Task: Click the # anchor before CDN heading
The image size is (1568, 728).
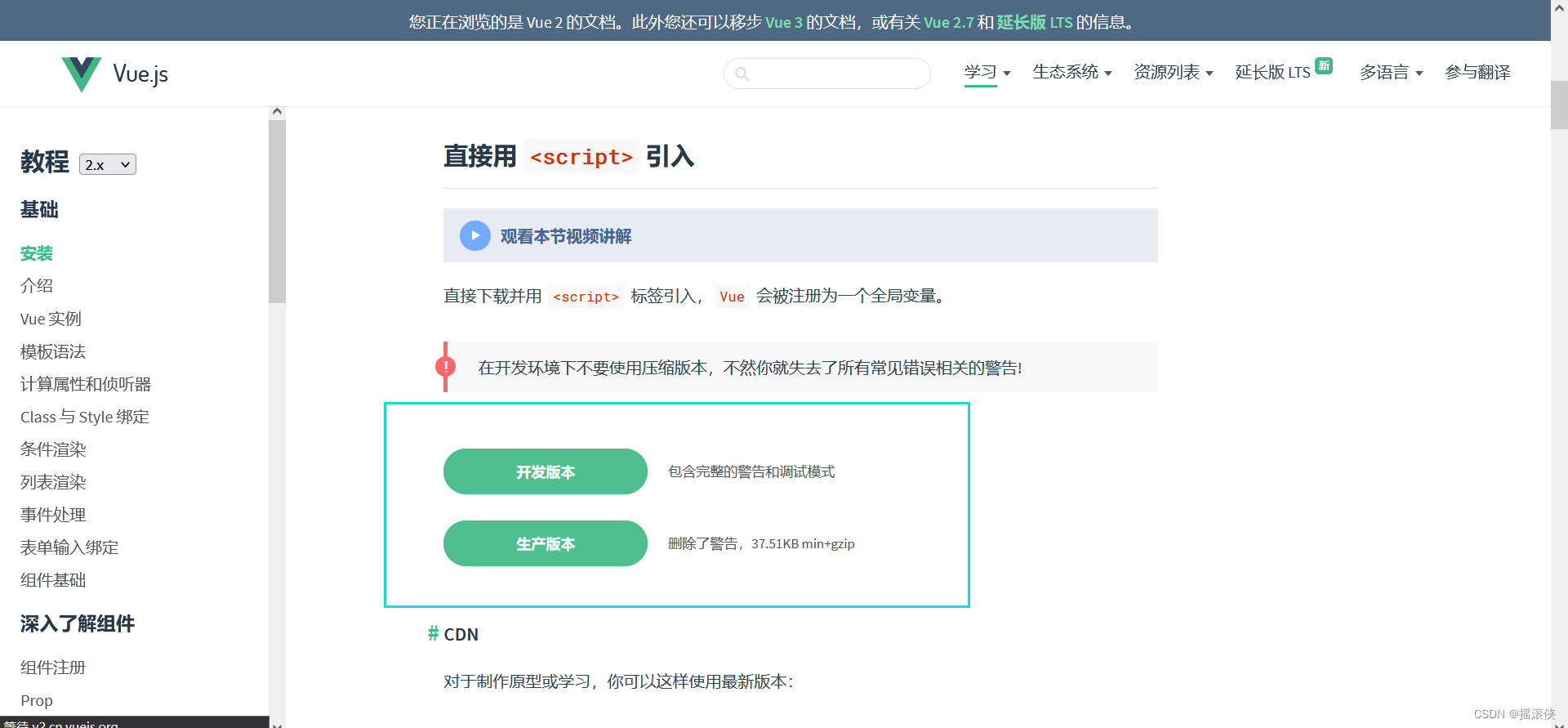Action: pos(434,634)
